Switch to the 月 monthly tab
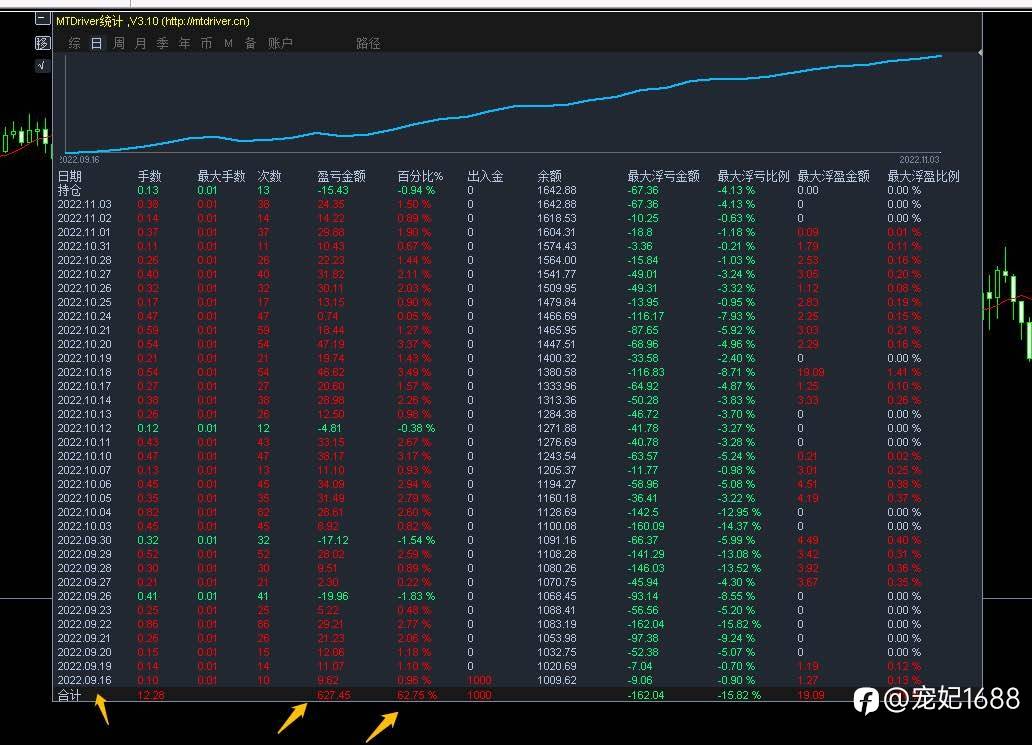This screenshot has height=745, width=1032. 140,43
